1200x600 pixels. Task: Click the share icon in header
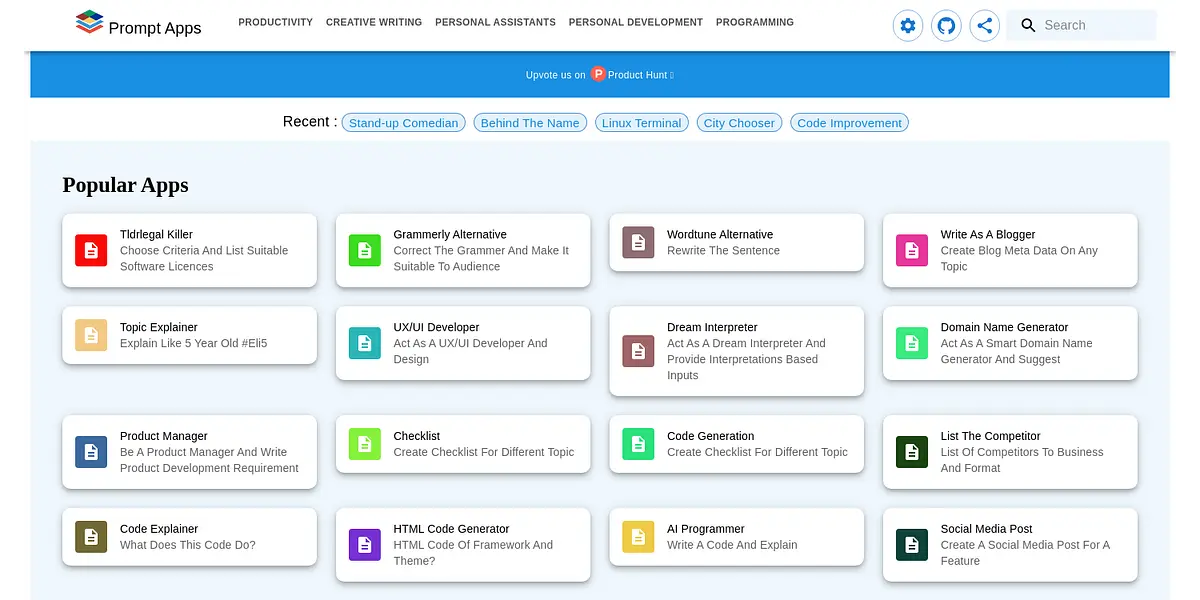984,26
